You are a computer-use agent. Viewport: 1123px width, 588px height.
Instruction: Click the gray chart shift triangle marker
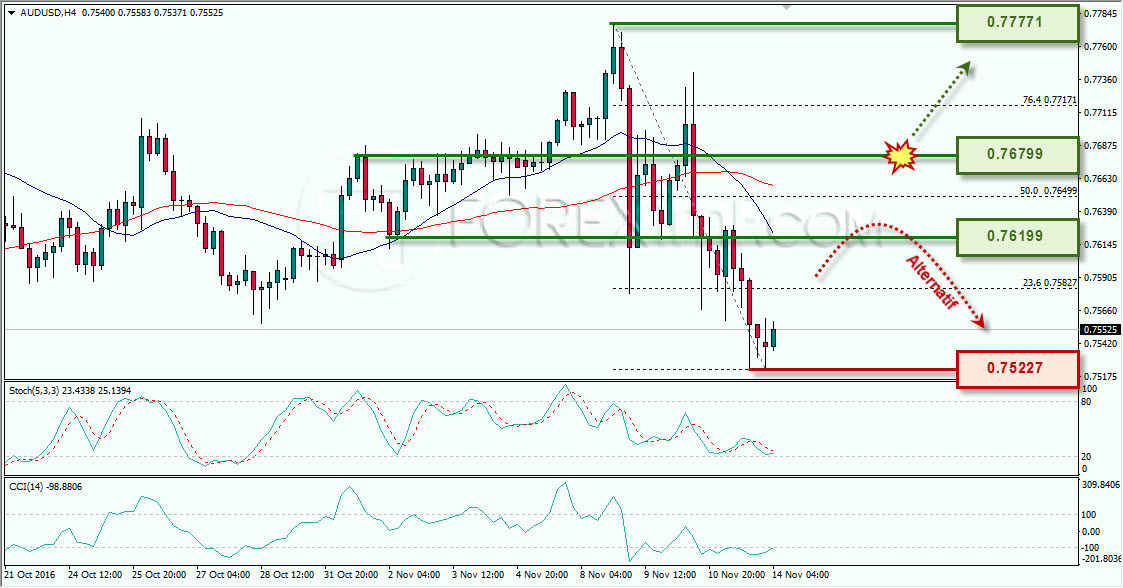786,7
